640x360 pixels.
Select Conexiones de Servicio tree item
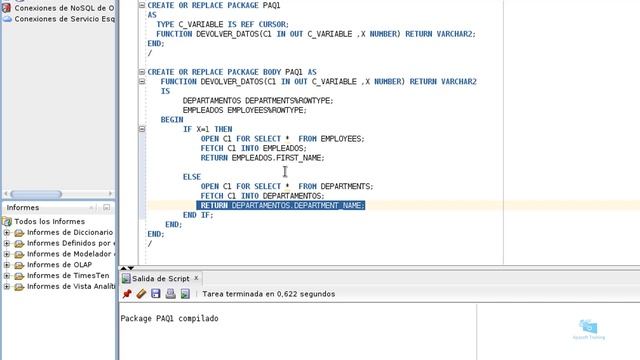coord(64,19)
